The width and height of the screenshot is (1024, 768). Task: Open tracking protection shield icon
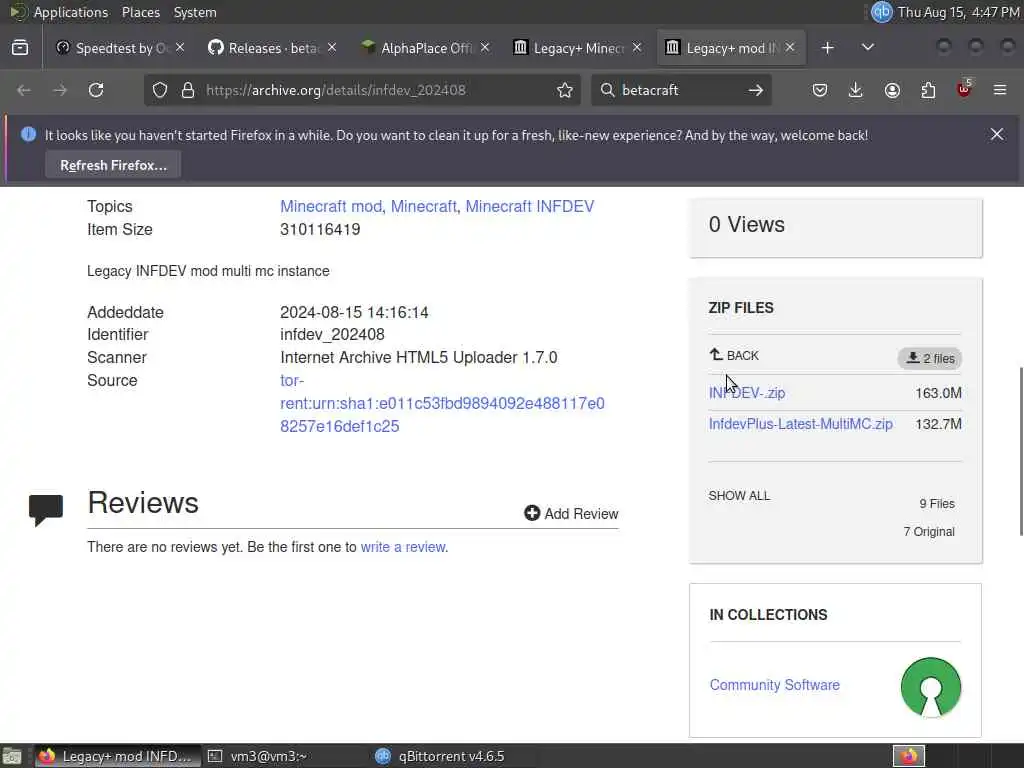click(160, 90)
